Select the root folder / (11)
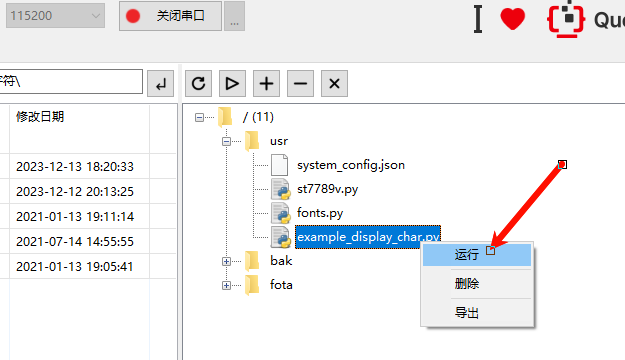Screen dimensions: 625x360 [258, 117]
